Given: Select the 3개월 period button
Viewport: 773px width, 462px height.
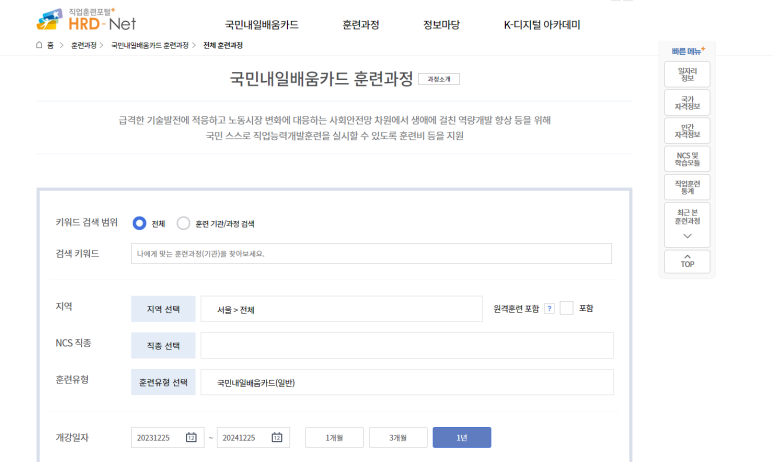Looking at the screenshot, I should click(398, 437).
